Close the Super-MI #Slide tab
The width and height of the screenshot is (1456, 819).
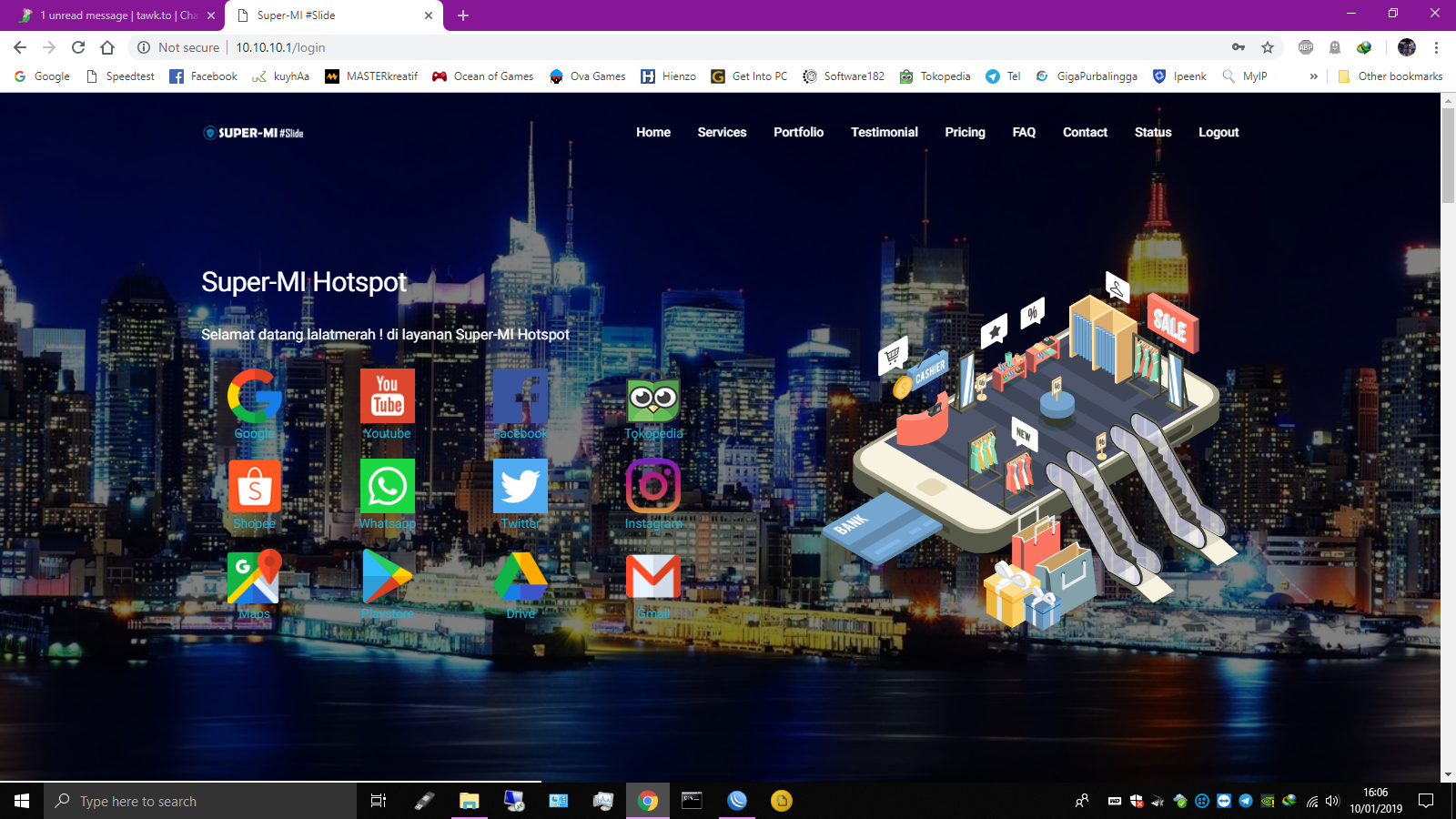429,15
